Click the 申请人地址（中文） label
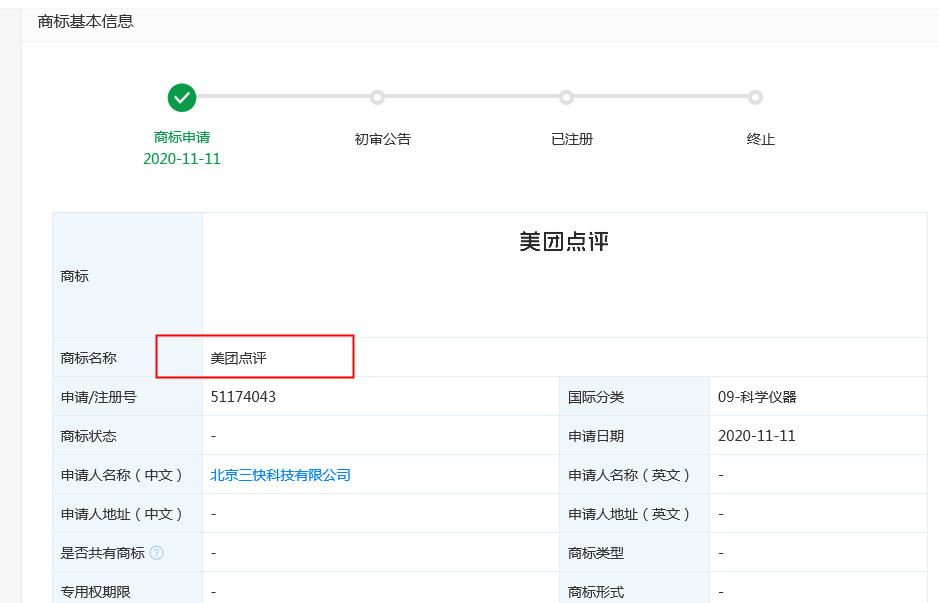This screenshot has width=939, height=603. click(122, 514)
